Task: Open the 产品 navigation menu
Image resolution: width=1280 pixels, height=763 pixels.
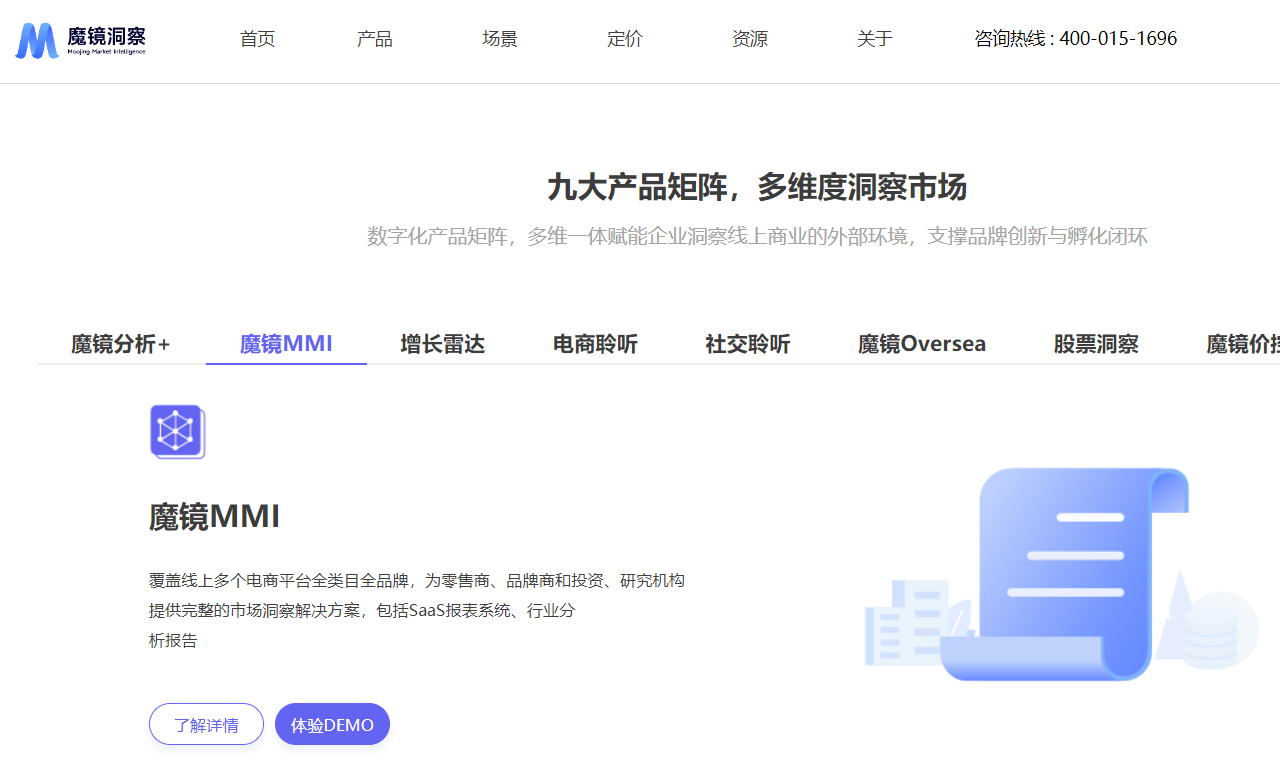Action: click(x=375, y=39)
